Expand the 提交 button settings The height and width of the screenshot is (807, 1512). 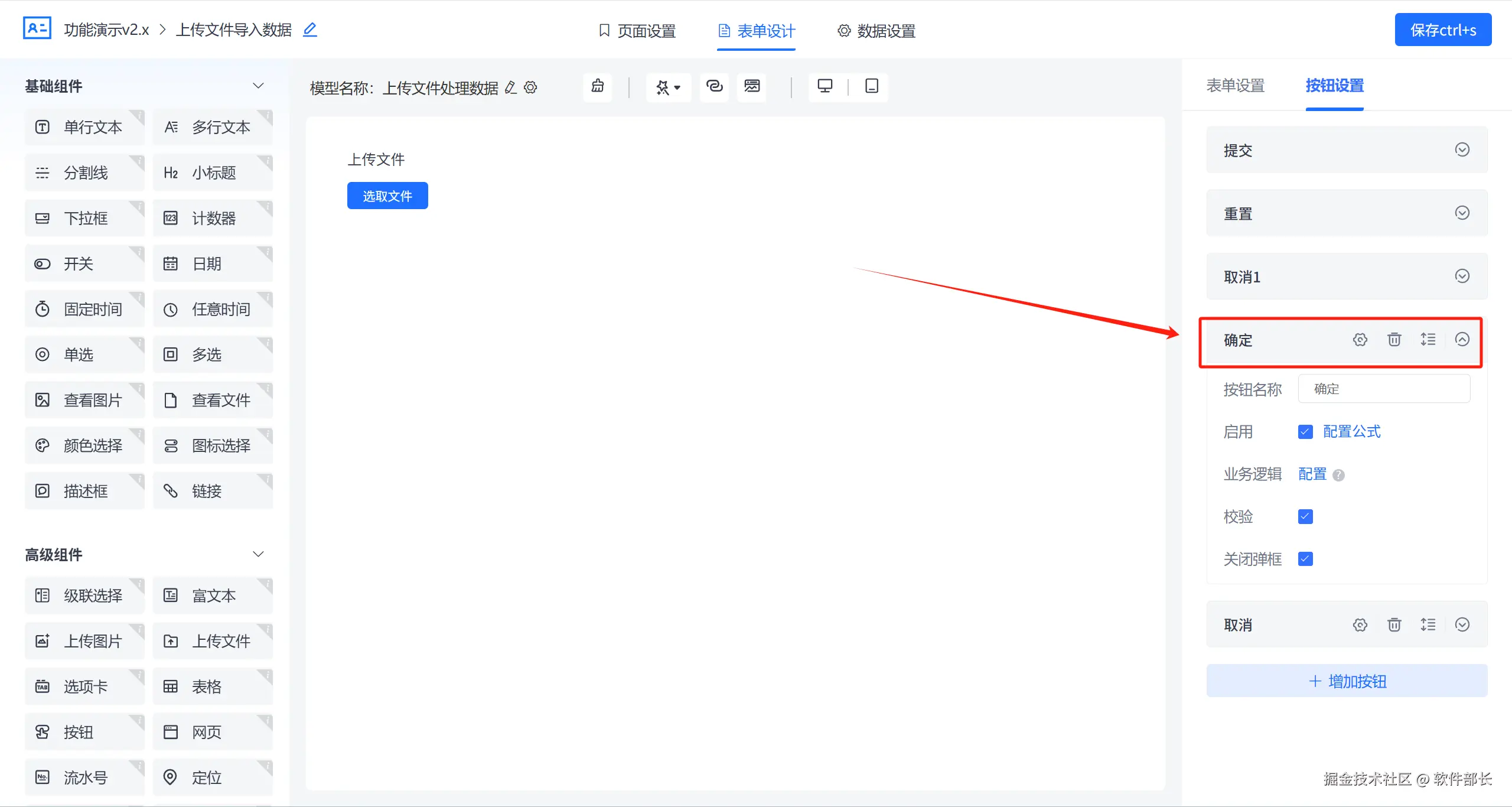click(1462, 150)
